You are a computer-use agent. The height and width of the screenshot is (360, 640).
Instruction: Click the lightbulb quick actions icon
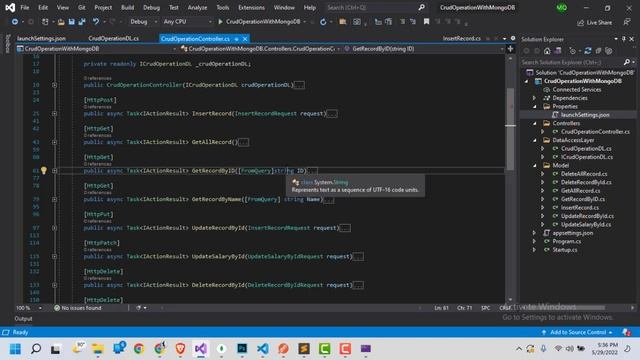(x=44, y=171)
